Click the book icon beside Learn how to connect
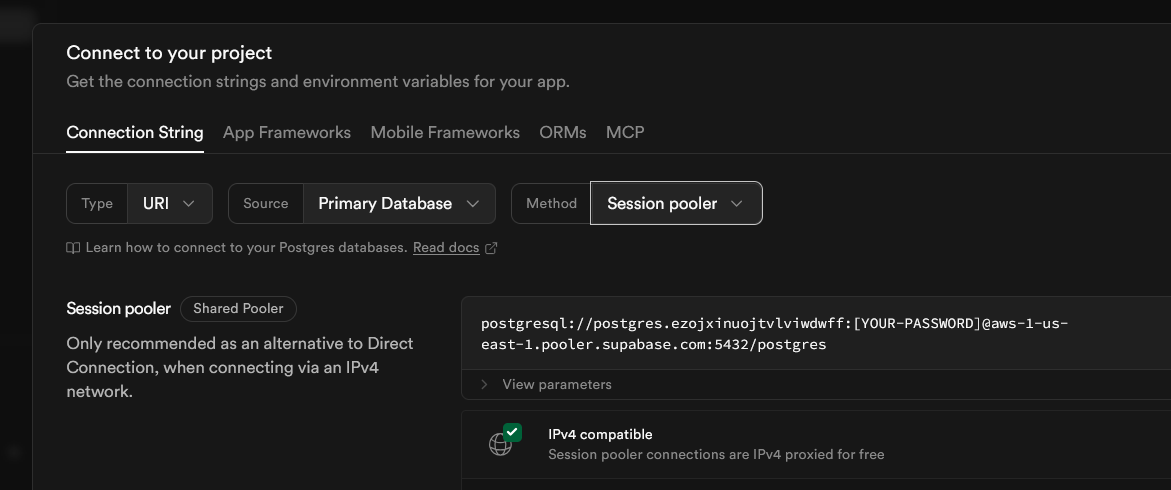Image resolution: width=1171 pixels, height=490 pixels. 73,248
